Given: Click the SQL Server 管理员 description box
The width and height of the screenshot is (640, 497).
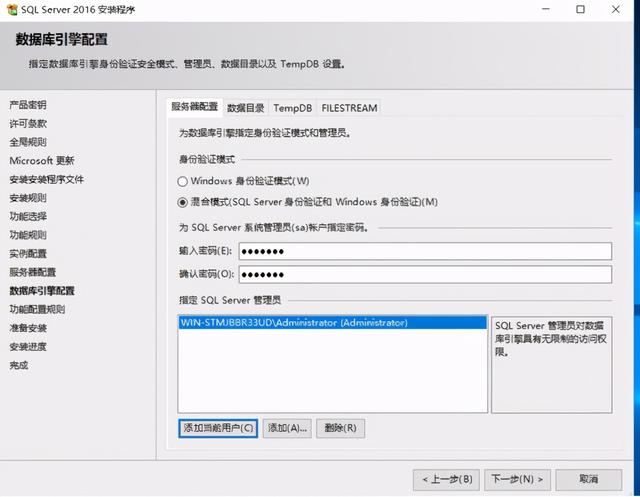Looking at the screenshot, I should [551, 365].
